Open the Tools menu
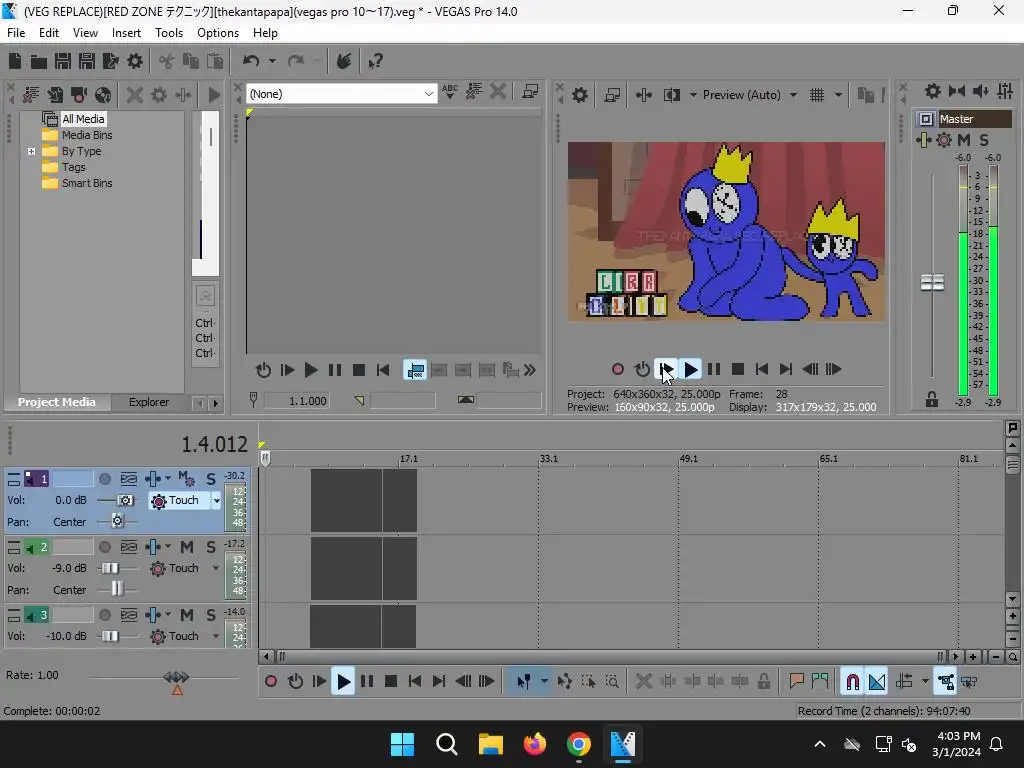 [x=168, y=33]
